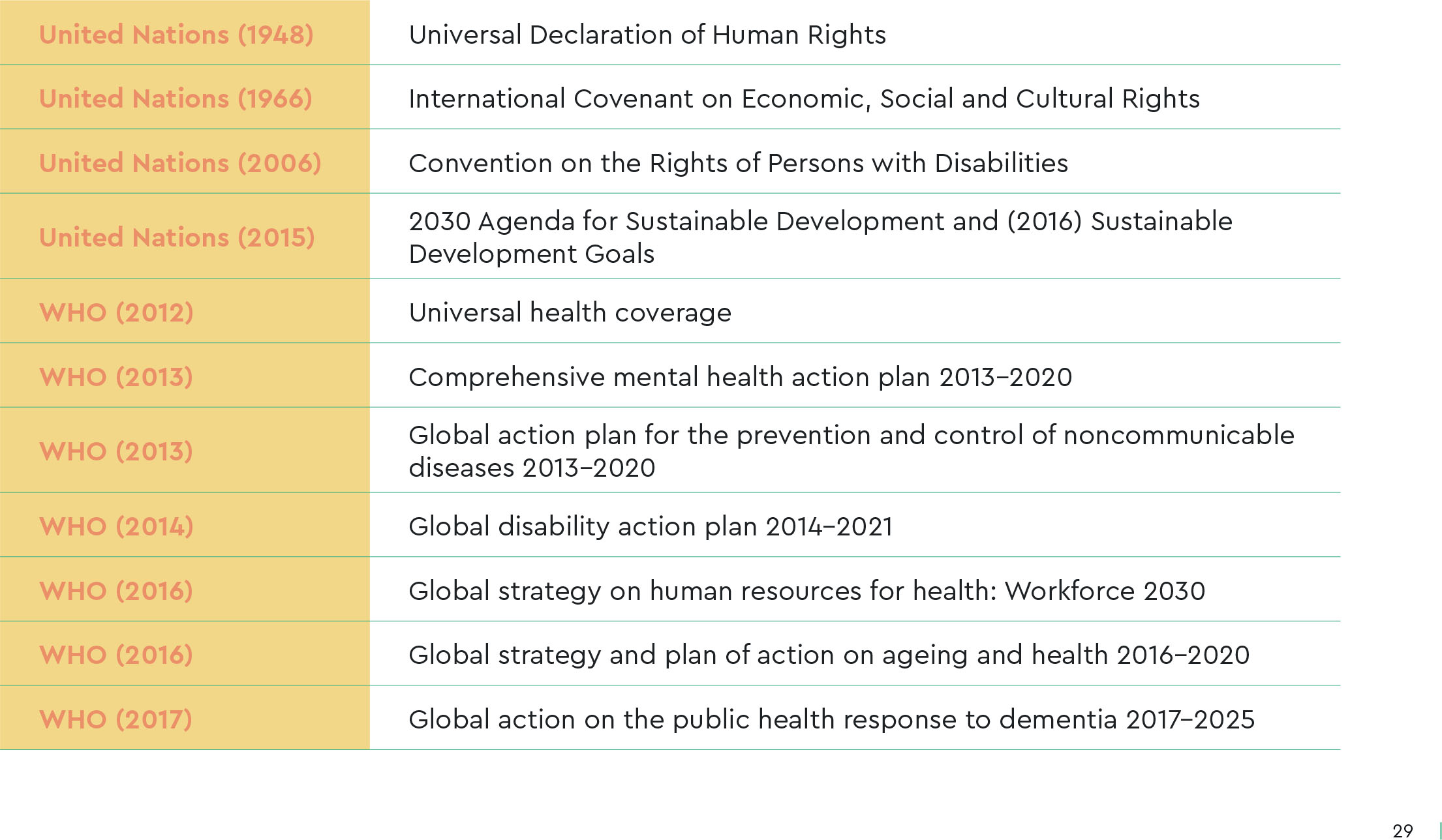Click Convention on the Rights of Persons text
The width and height of the screenshot is (1442, 840).
click(738, 163)
